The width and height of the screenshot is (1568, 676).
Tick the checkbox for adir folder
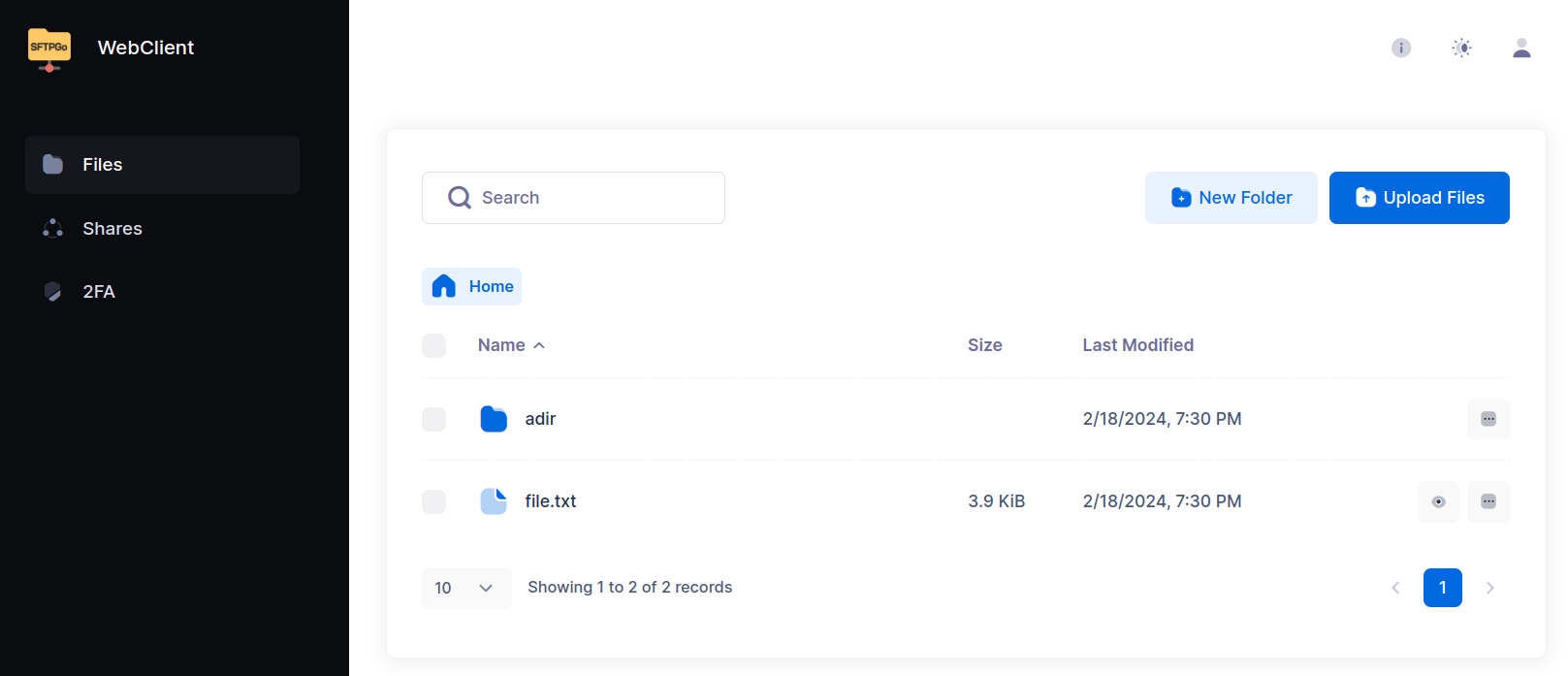coord(434,419)
